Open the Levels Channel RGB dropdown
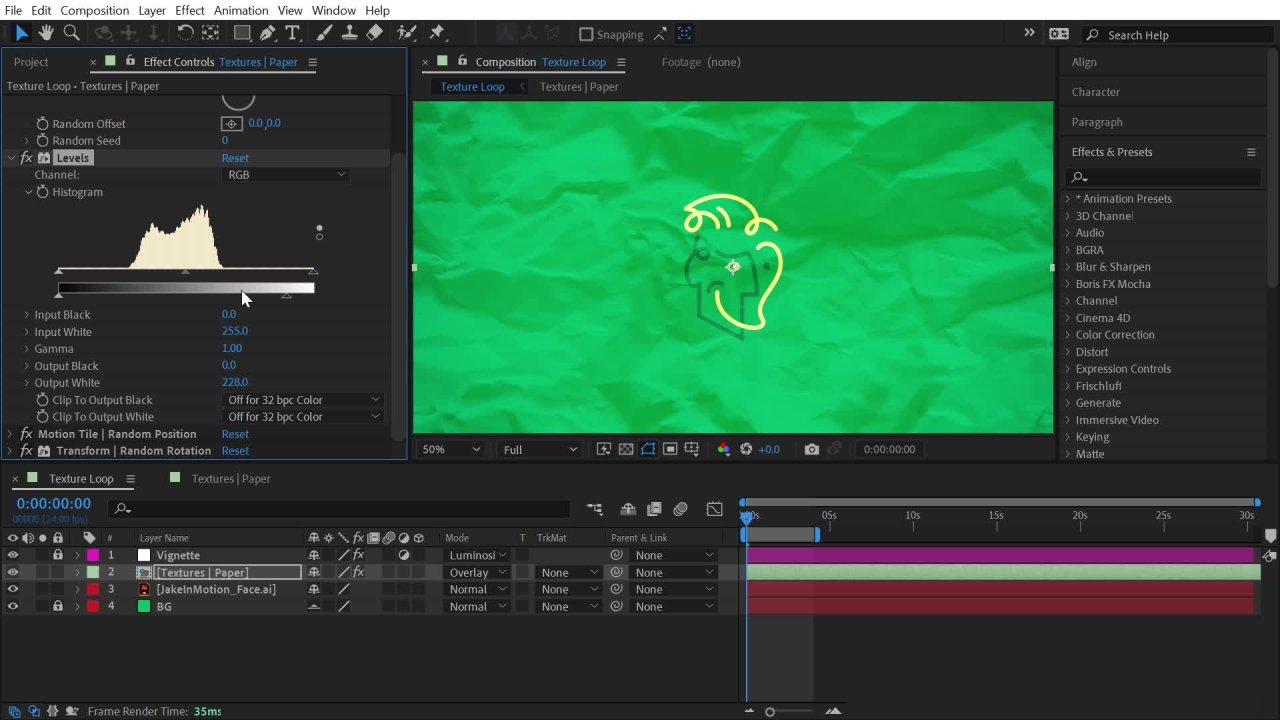1280x720 pixels. pos(286,175)
